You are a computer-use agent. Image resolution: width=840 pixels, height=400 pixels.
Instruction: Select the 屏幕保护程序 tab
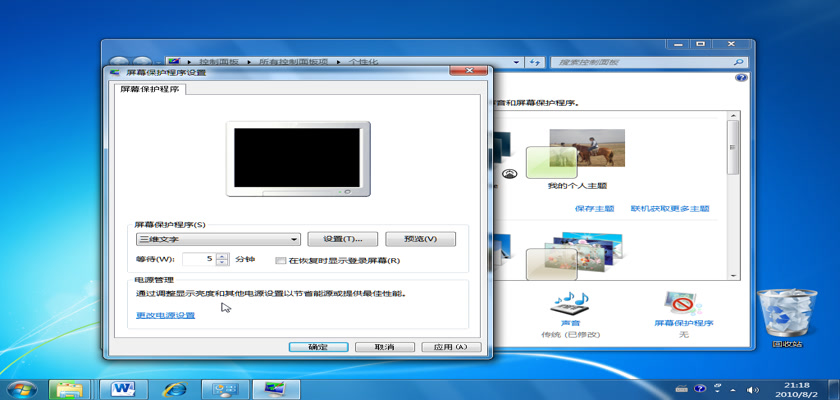(x=150, y=89)
